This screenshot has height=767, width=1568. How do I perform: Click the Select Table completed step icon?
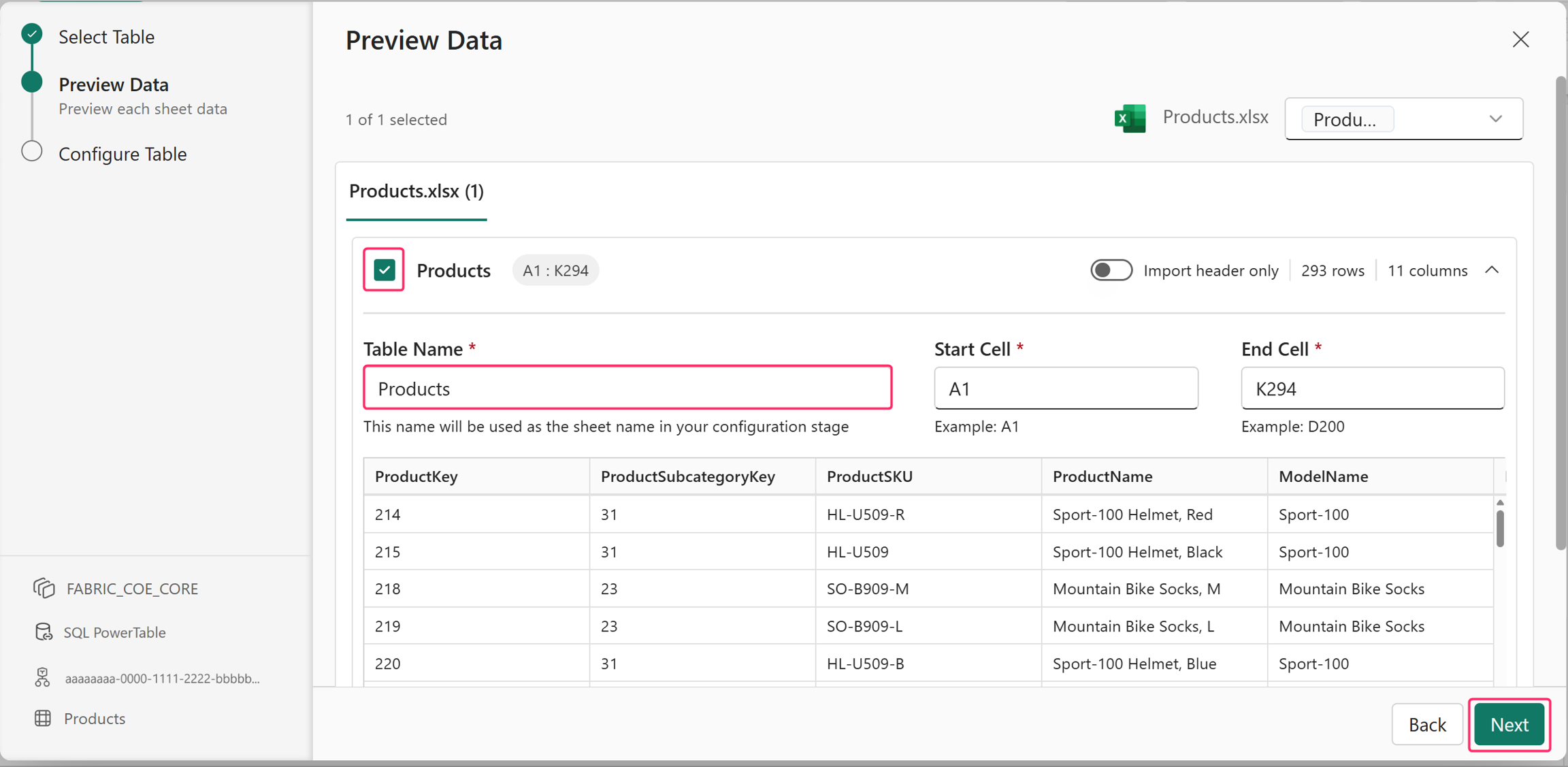click(x=32, y=34)
